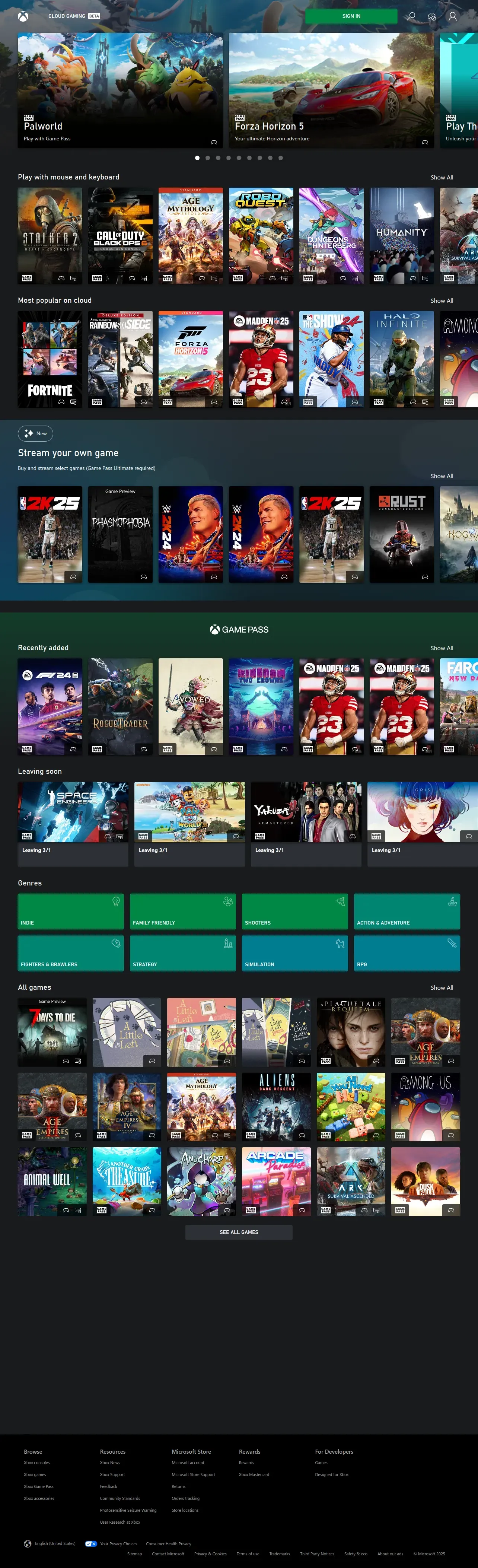478x1568 pixels.
Task: Open the Xbox Game Pass footer link
Action: tap(38, 1486)
